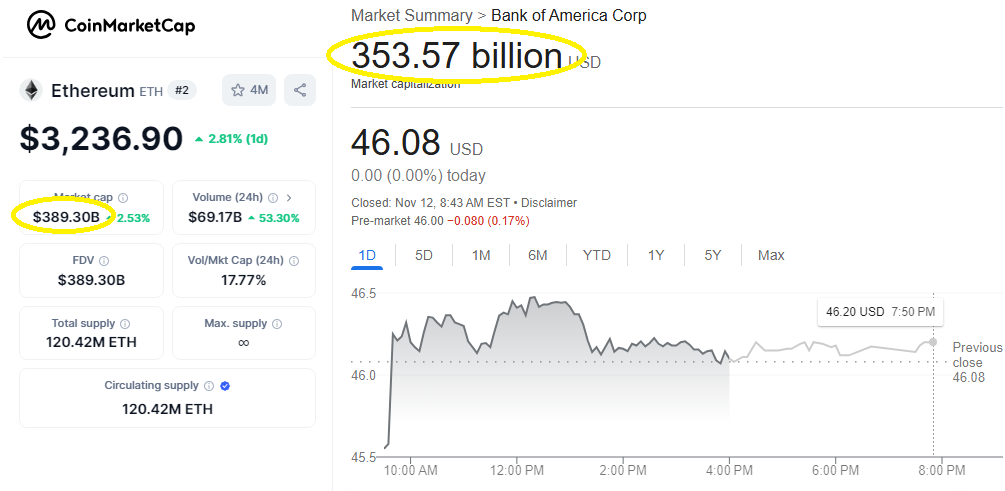
Task: Click the Max. supply info icon
Action: click(x=278, y=324)
